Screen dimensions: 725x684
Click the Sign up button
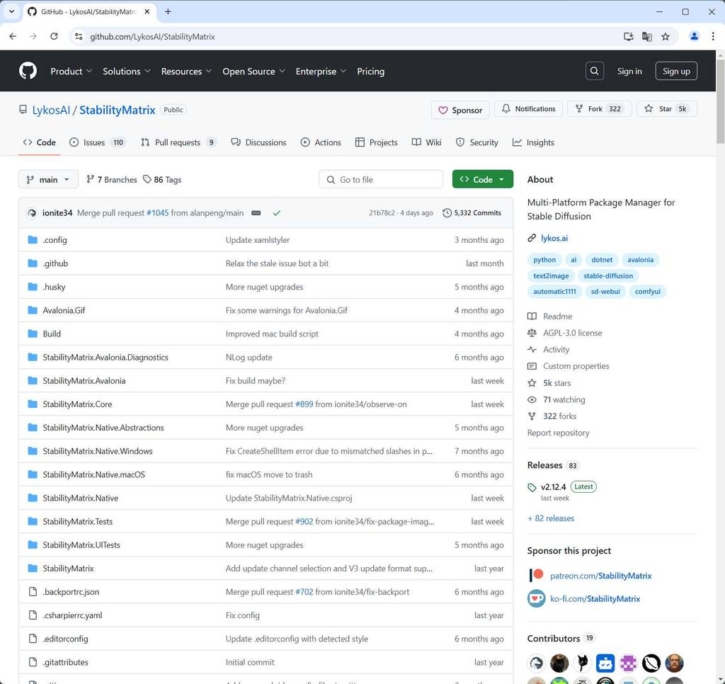click(x=676, y=71)
